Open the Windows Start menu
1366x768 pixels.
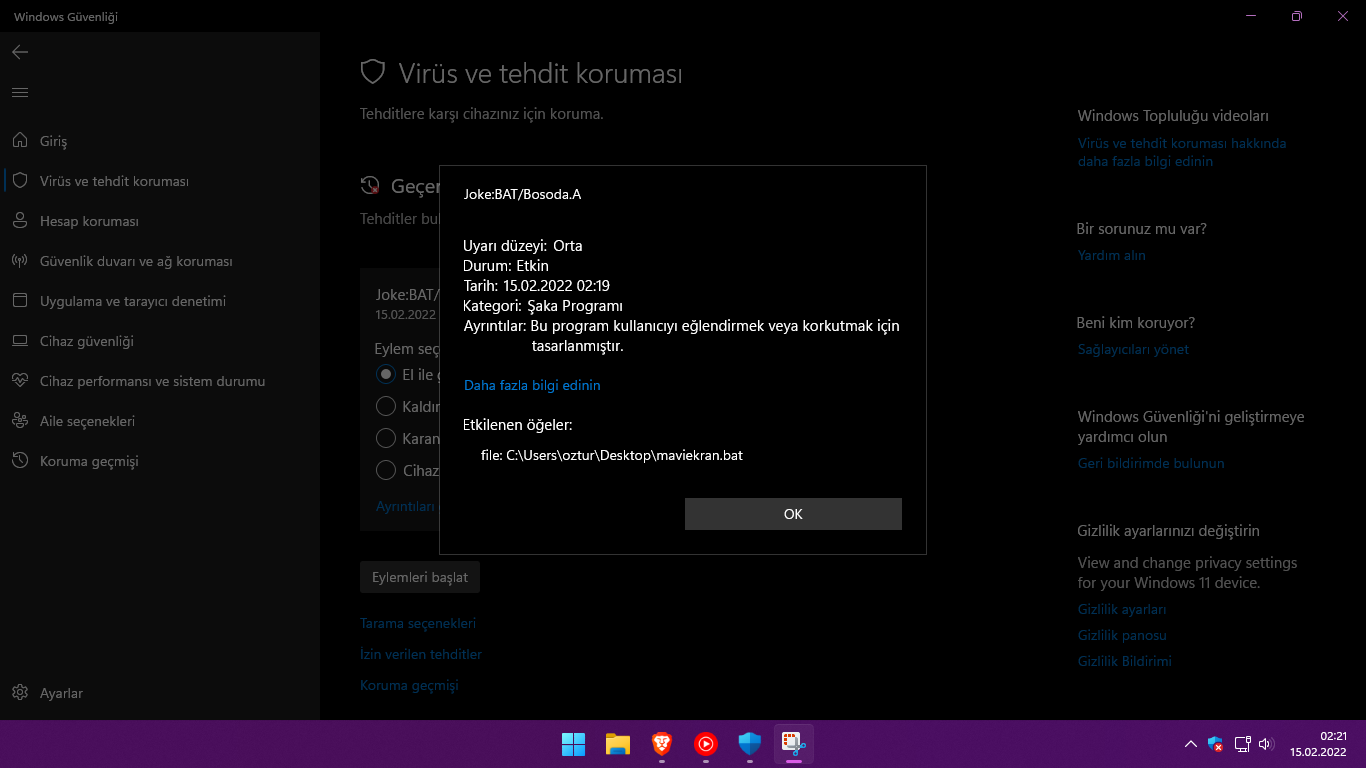click(574, 744)
